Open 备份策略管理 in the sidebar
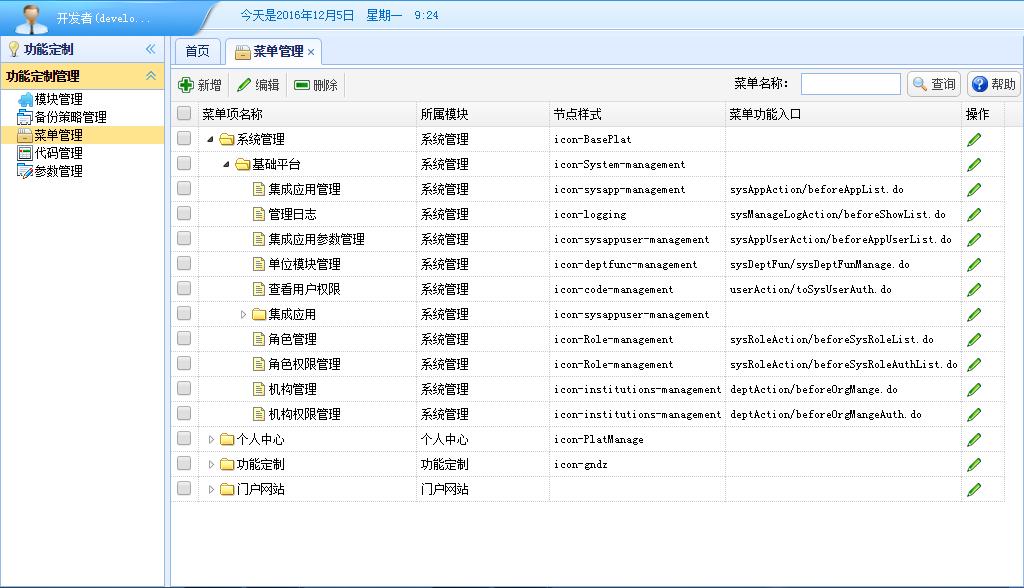1024x588 pixels. click(x=70, y=117)
